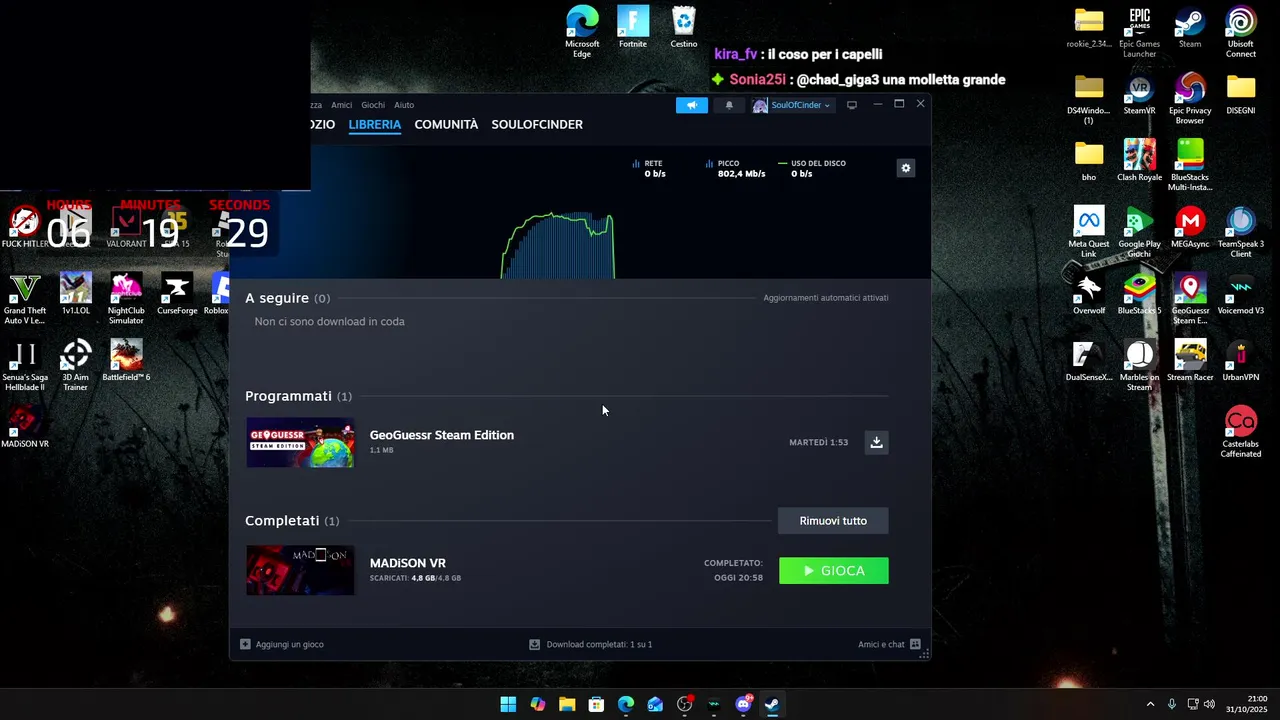
Task: Click the A seguire section heading
Action: [287, 298]
